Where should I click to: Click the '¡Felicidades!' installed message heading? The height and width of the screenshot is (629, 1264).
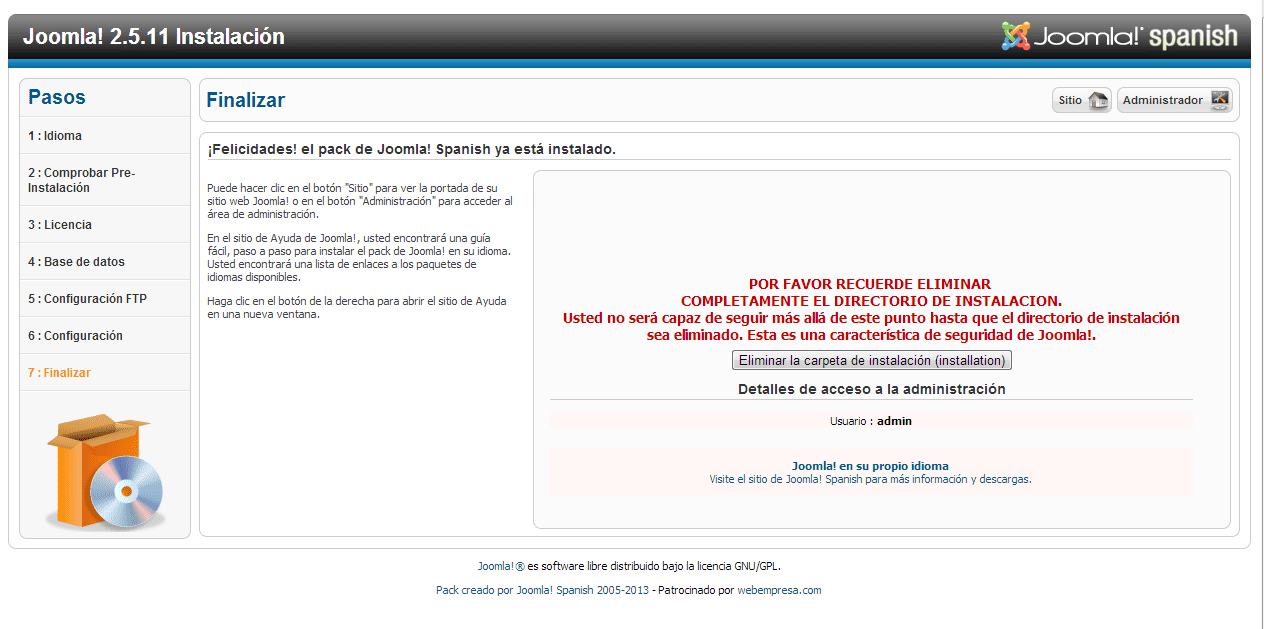[x=411, y=149]
